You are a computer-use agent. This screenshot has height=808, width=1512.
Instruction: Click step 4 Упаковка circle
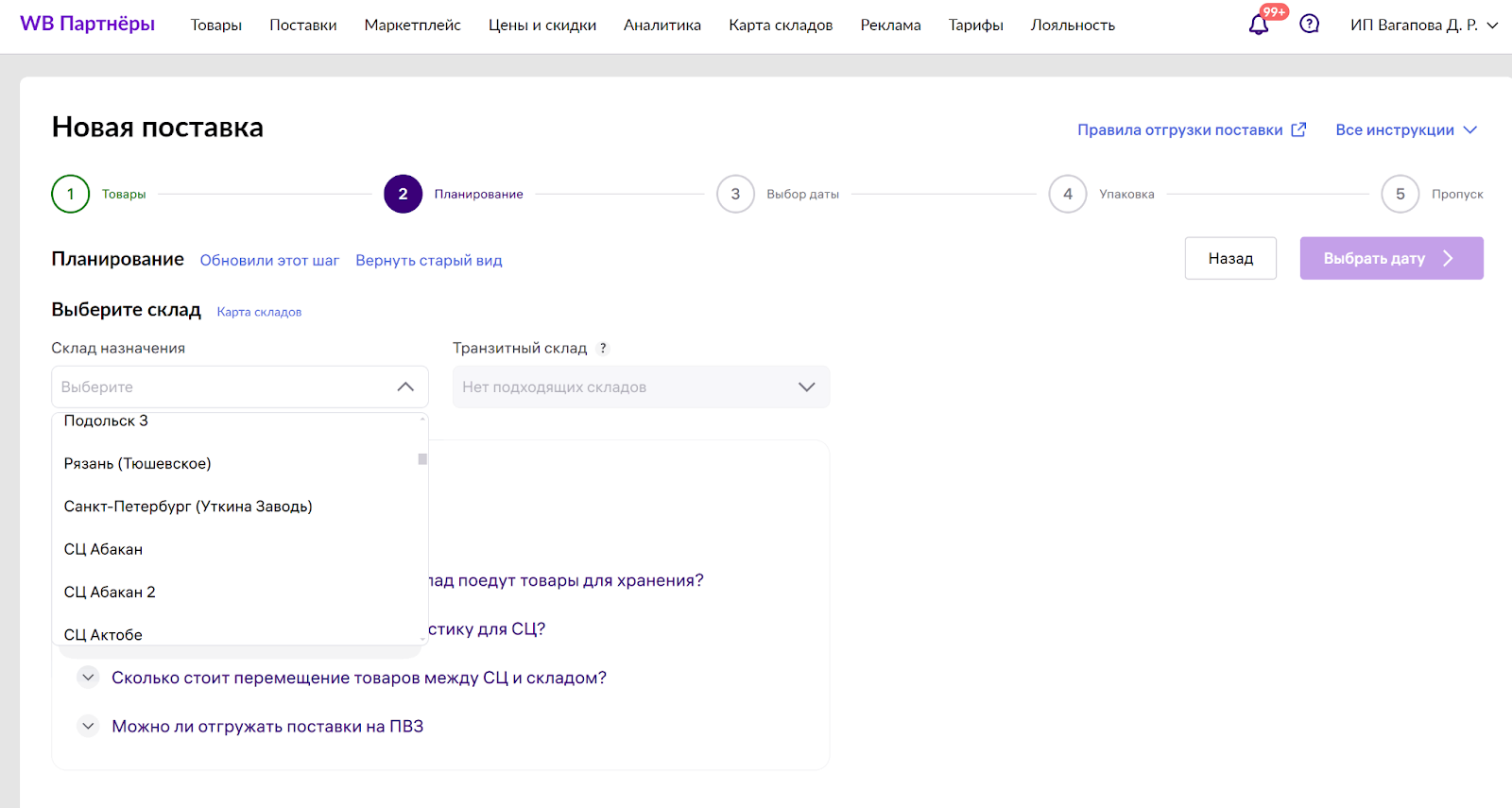1068,194
